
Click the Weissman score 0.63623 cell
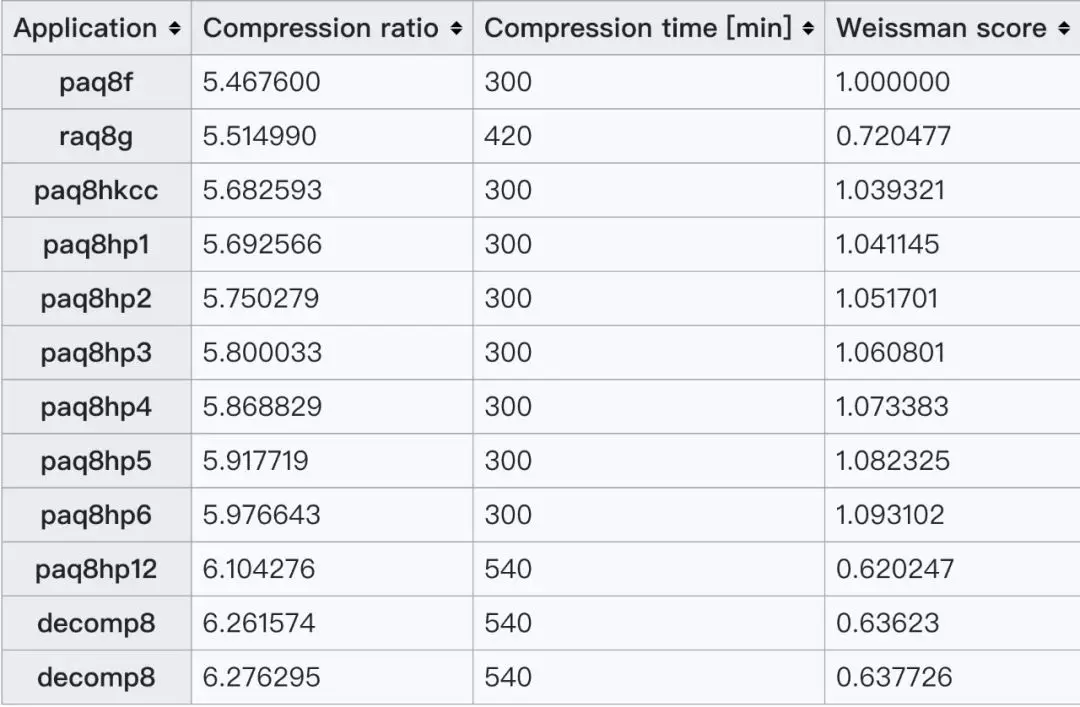(x=953, y=624)
